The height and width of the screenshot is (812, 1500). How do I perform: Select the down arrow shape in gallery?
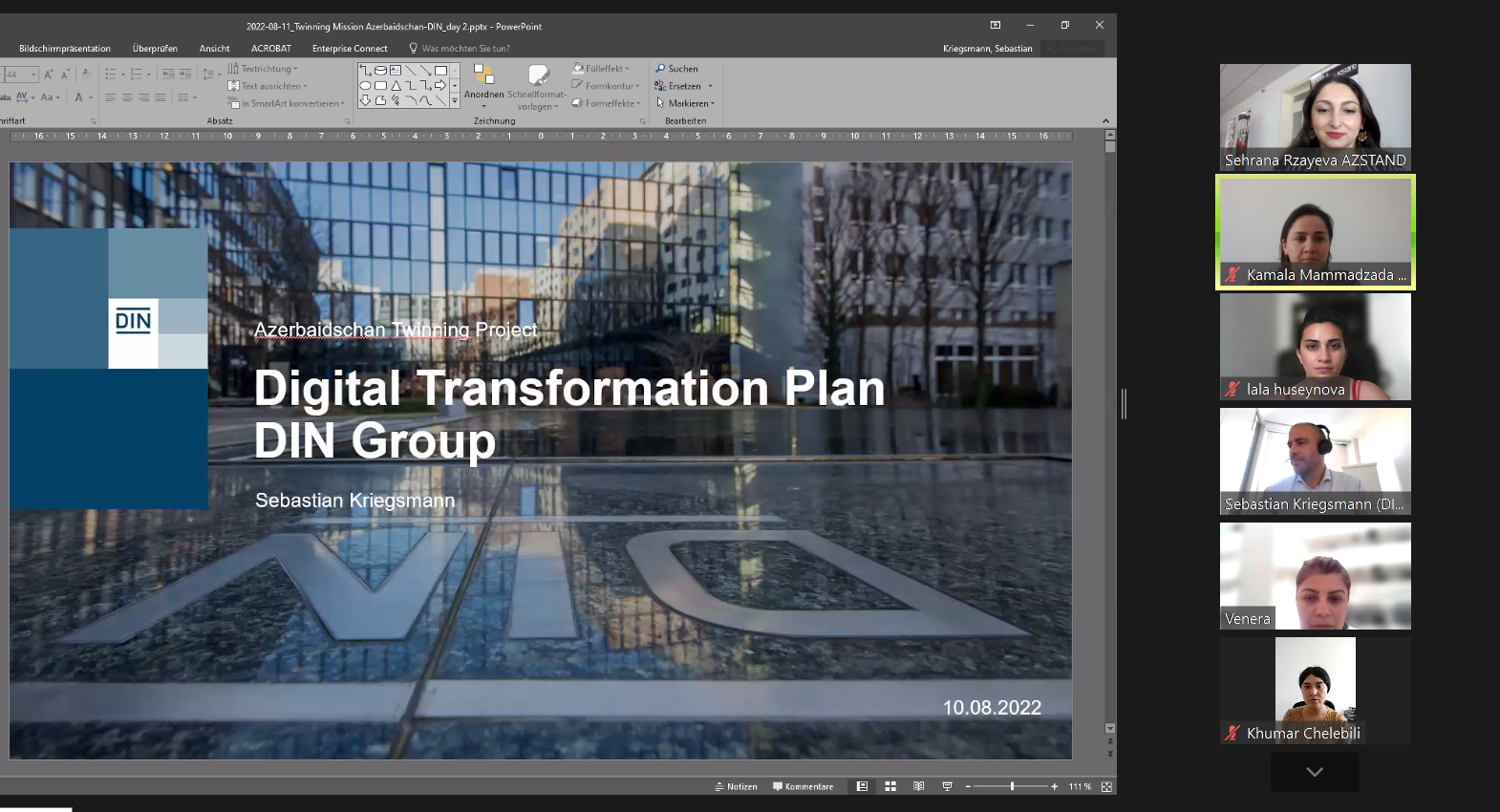tap(365, 100)
